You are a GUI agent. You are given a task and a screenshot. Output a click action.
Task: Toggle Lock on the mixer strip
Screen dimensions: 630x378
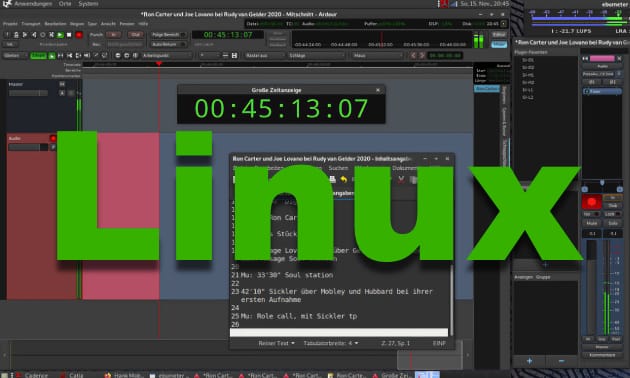pyautogui.click(x=613, y=214)
